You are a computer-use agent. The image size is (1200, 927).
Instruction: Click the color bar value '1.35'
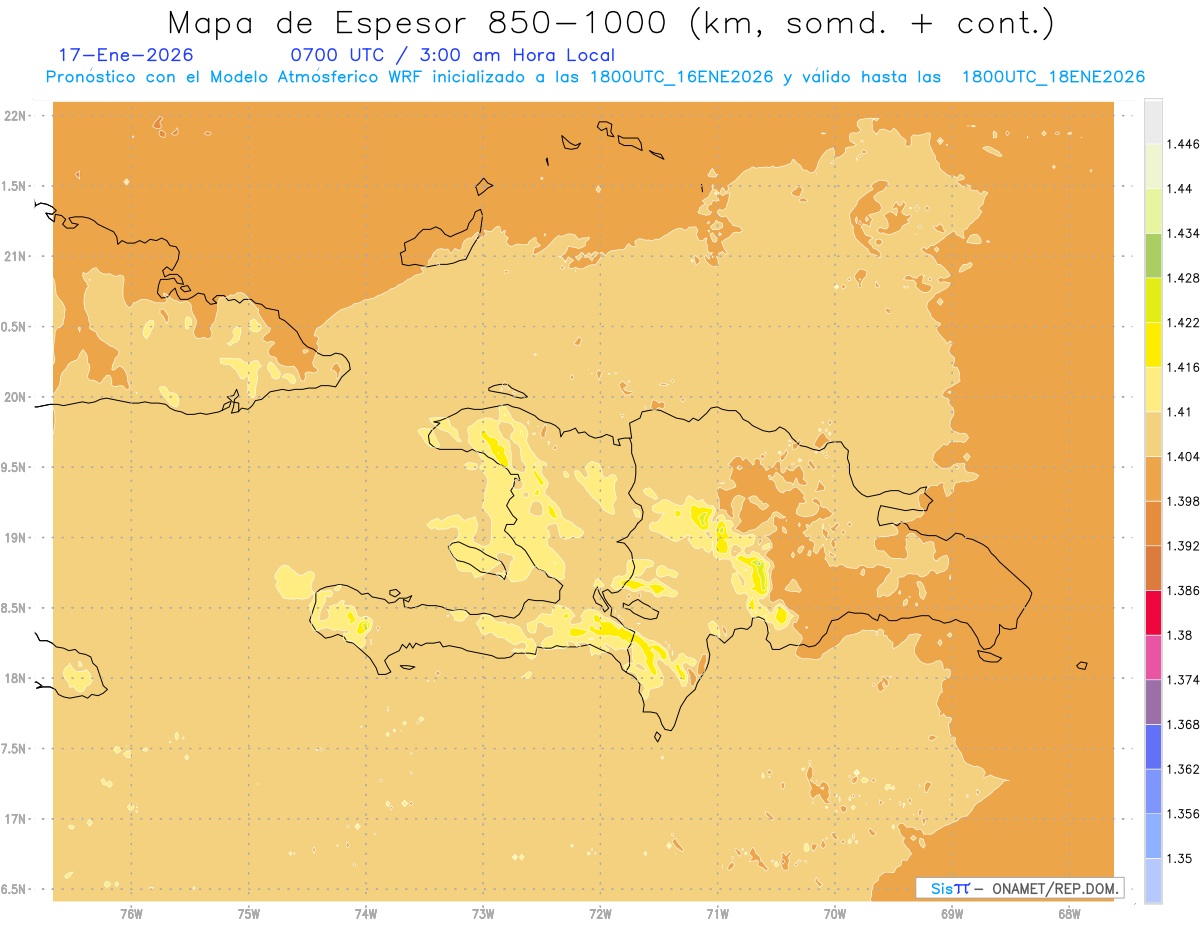pyautogui.click(x=1179, y=858)
